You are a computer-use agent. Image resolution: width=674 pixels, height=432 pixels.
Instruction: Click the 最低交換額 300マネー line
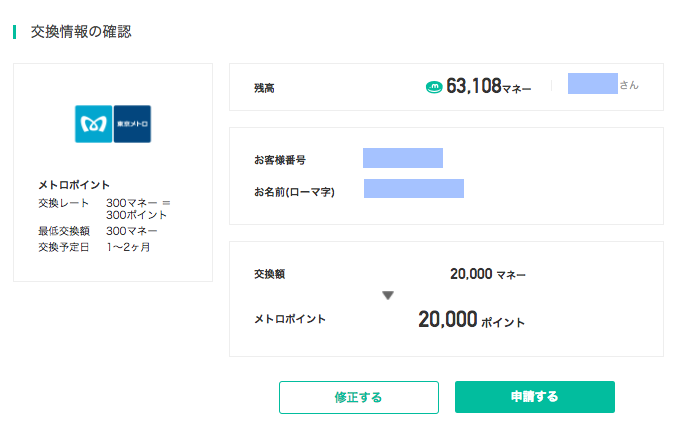click(x=98, y=231)
